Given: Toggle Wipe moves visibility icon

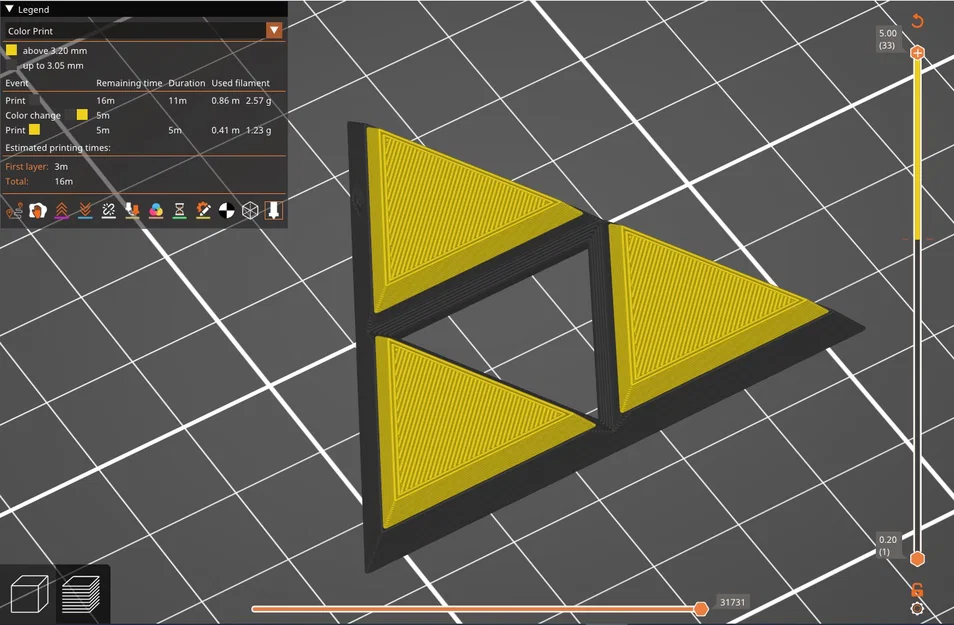Looking at the screenshot, I should [38, 211].
